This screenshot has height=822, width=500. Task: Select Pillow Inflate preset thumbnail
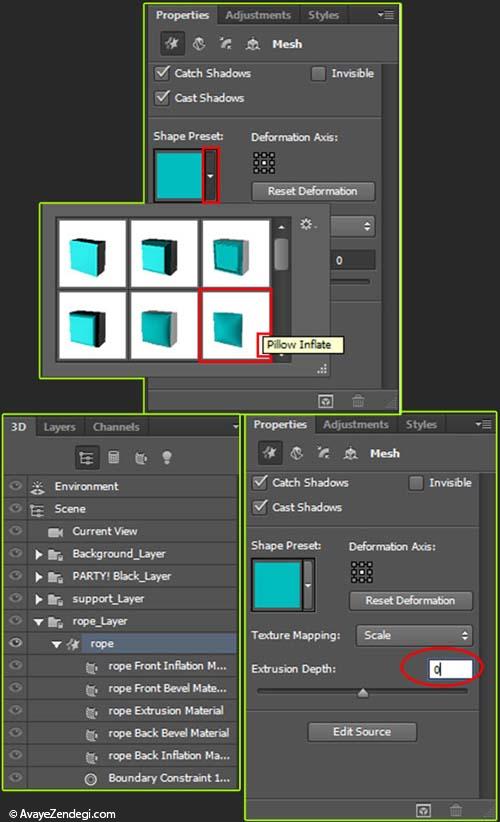236,325
